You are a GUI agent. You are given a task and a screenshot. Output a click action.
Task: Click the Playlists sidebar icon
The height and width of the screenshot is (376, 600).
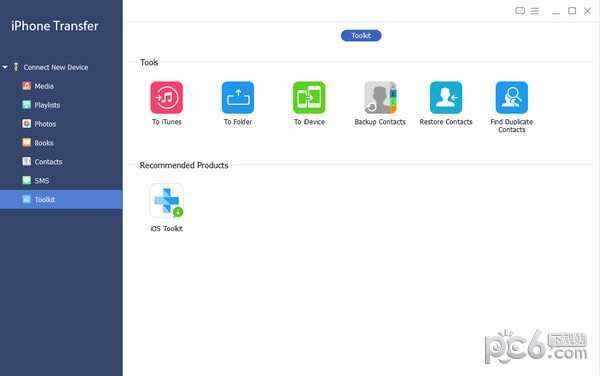[x=26, y=104]
